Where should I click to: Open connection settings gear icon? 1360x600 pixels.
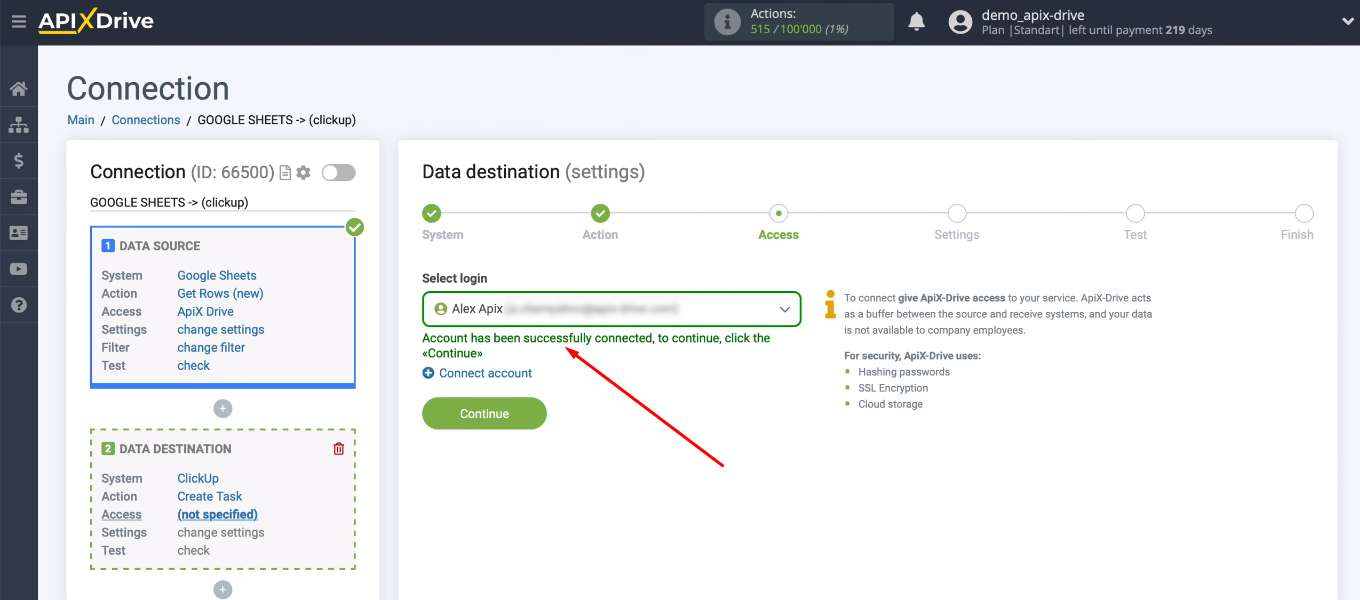coord(304,173)
